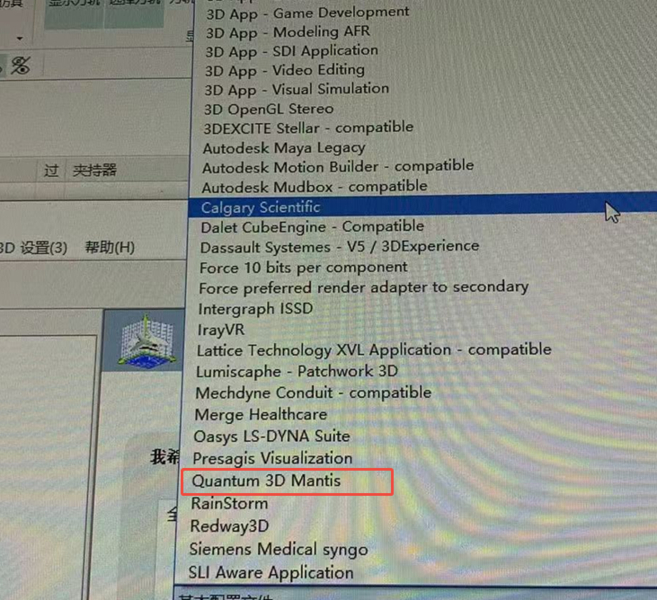Open the 3D 设置(3) menu

[x=33, y=248]
